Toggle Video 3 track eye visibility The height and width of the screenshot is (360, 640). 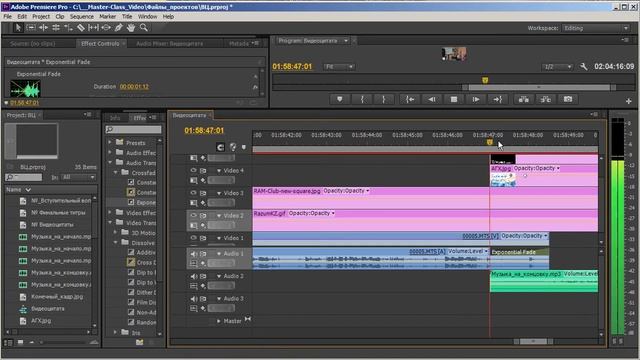tap(193, 193)
